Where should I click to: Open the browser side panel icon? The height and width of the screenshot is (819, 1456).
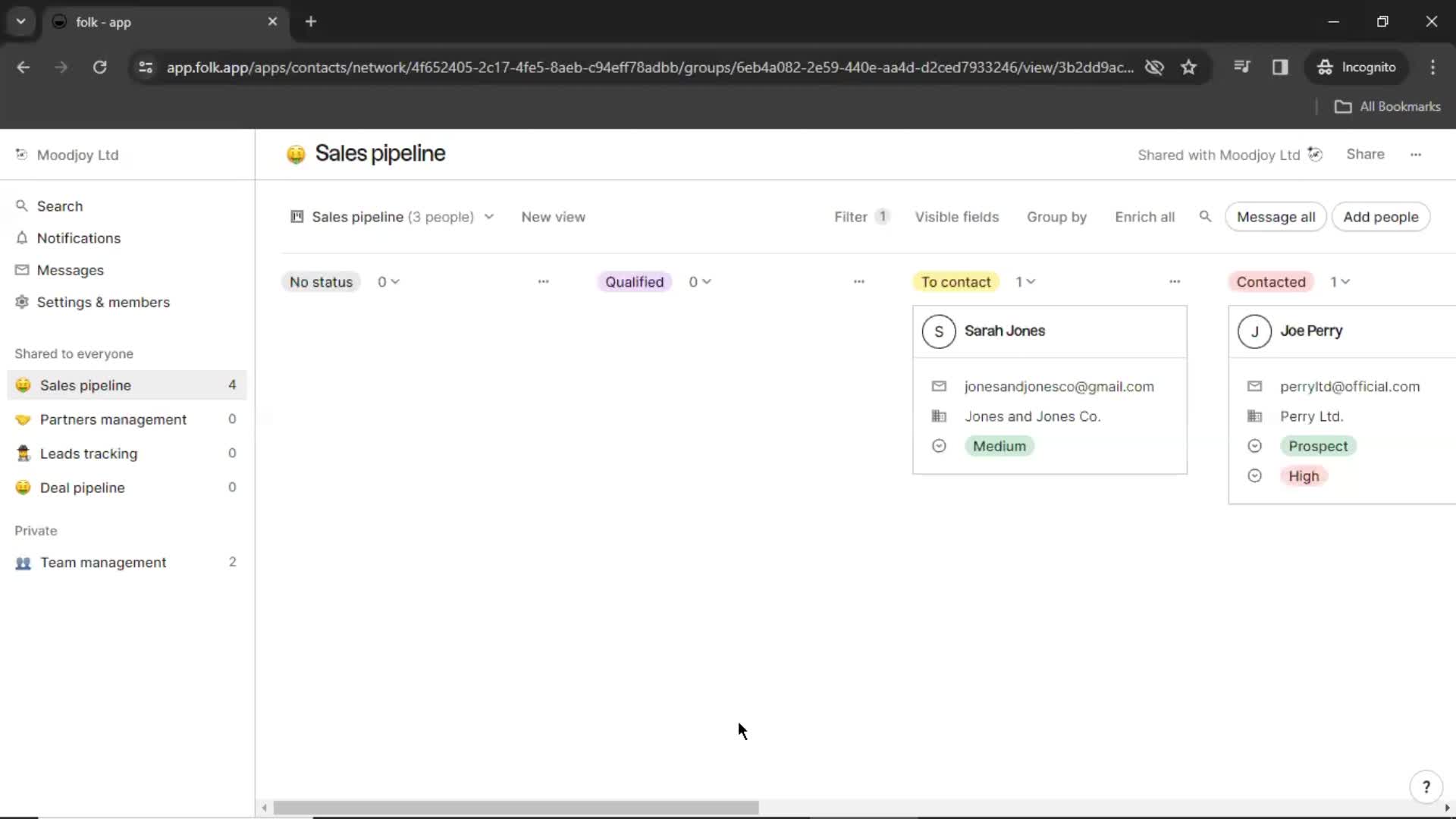tap(1280, 67)
